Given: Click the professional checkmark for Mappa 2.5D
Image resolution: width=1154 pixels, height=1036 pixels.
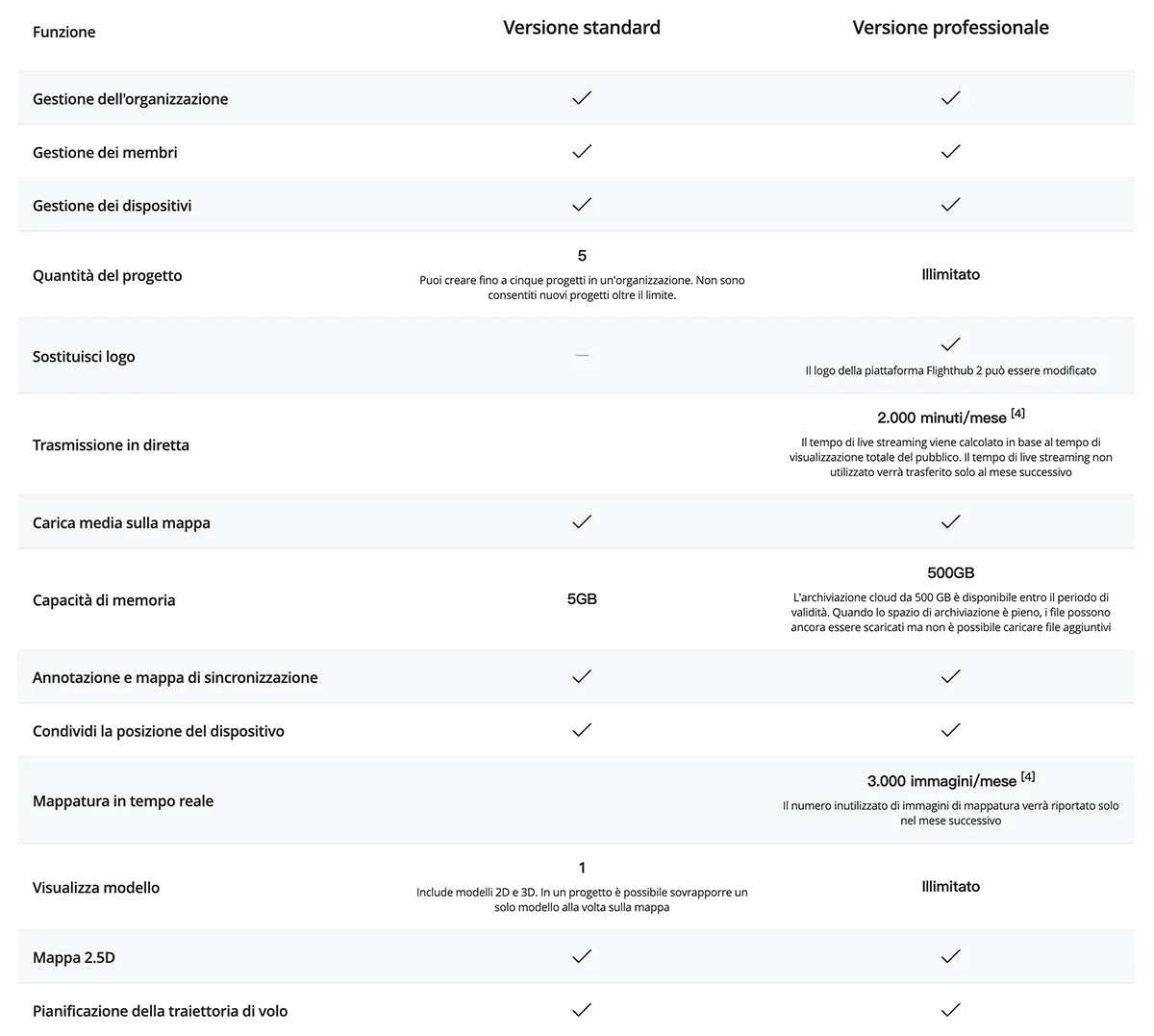Looking at the screenshot, I should pyautogui.click(x=950, y=956).
